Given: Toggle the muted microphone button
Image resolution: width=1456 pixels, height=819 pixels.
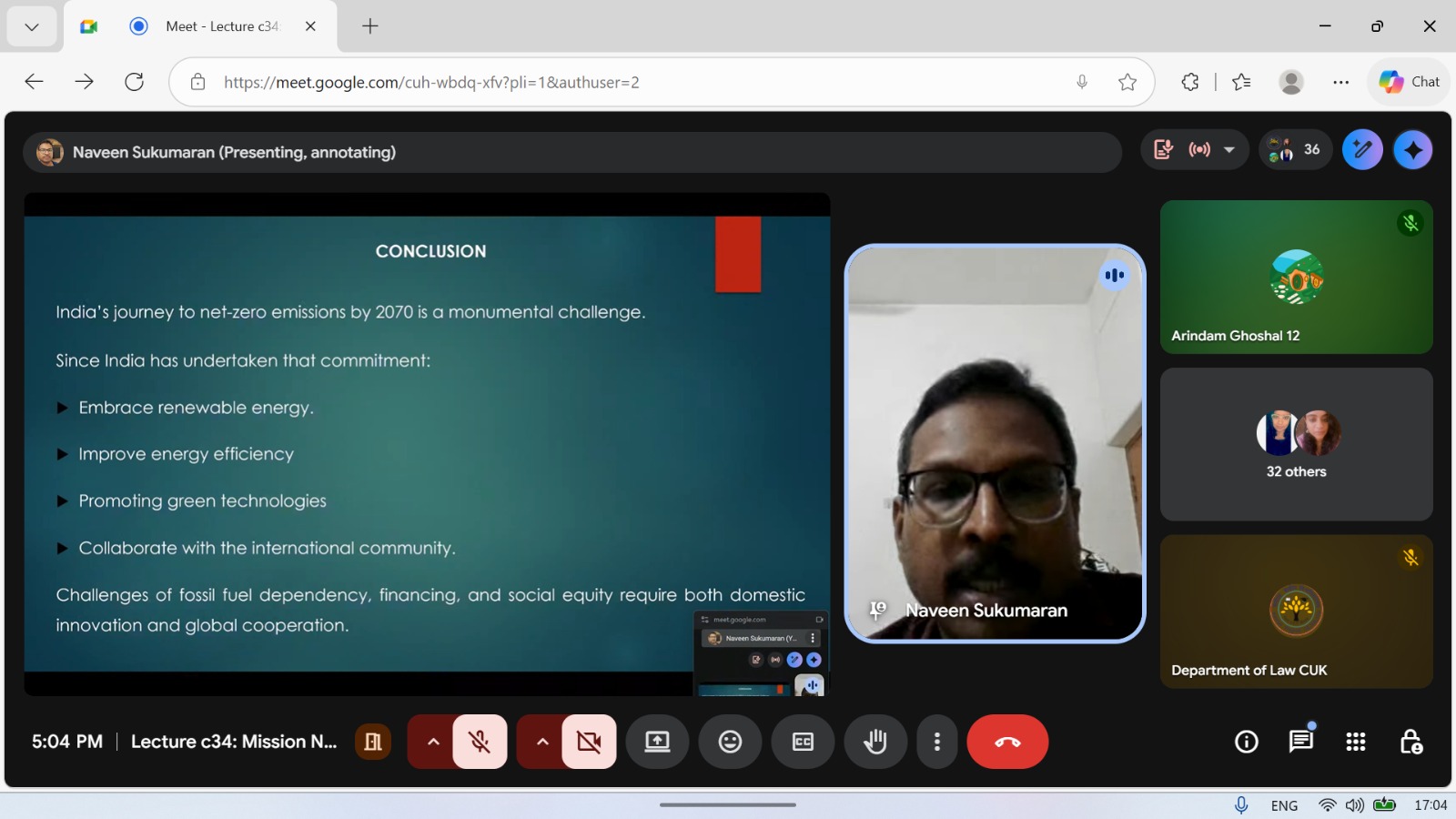Looking at the screenshot, I should pos(480,742).
